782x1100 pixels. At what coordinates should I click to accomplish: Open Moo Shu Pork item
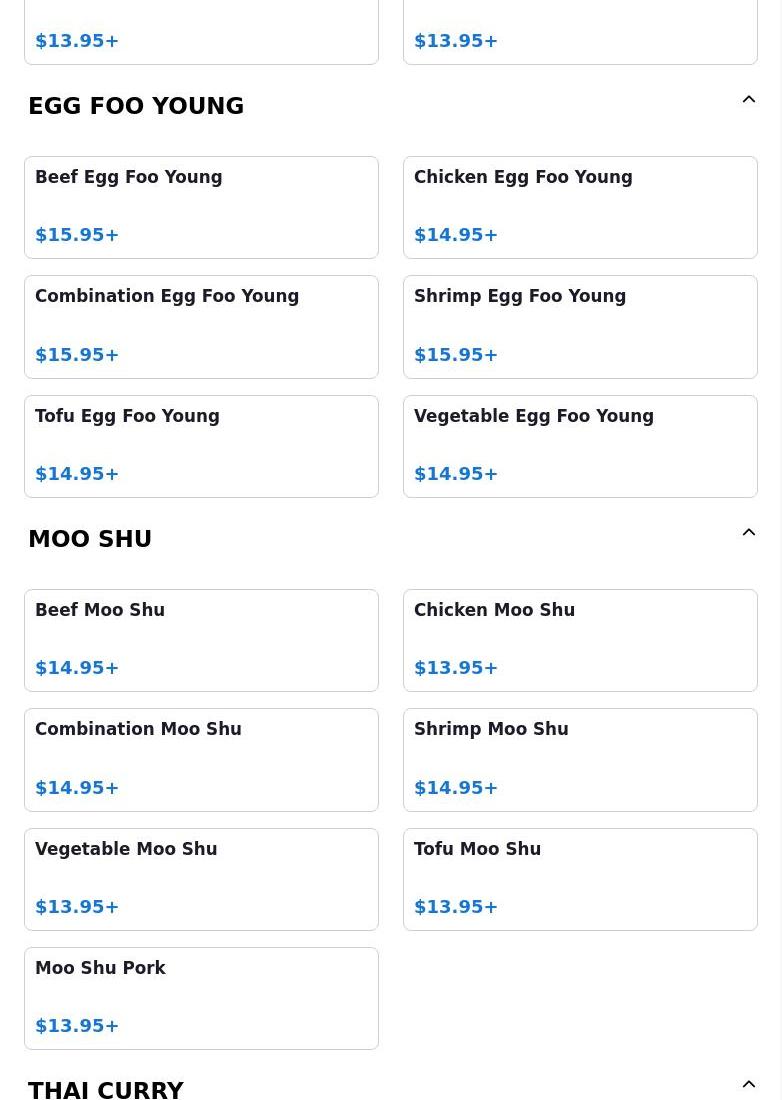click(x=201, y=998)
